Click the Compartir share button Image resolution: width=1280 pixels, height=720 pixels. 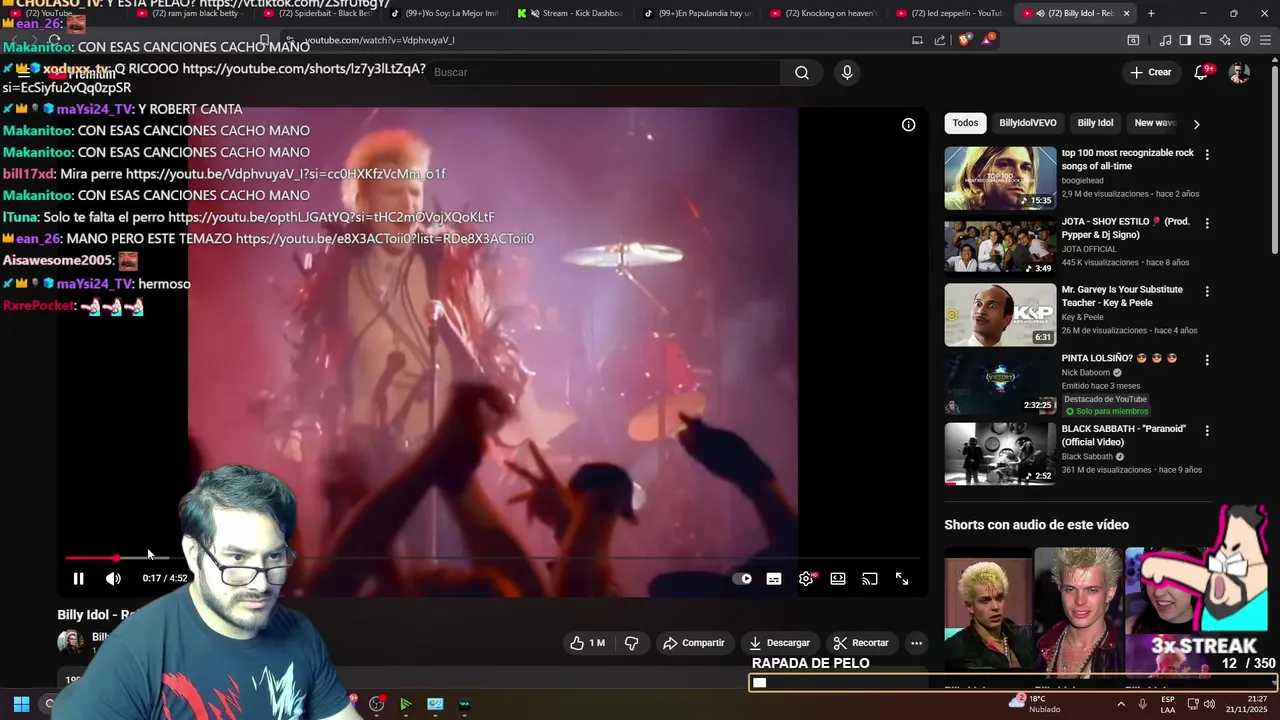pyautogui.click(x=693, y=643)
